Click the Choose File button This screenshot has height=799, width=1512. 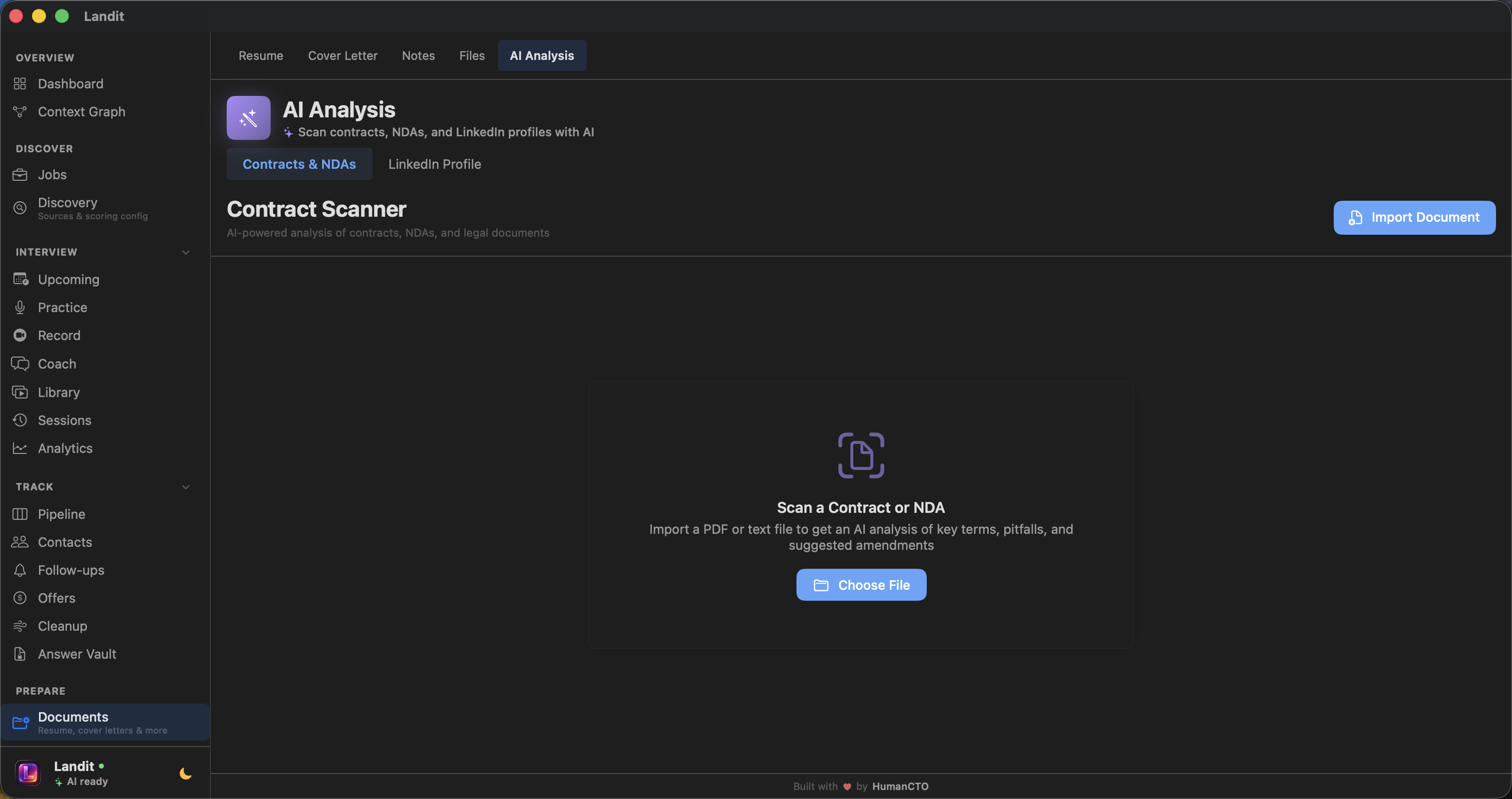[x=860, y=585]
